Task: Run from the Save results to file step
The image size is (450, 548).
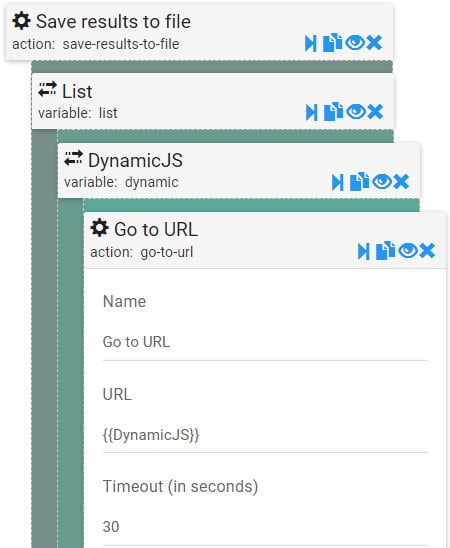Action: 311,43
